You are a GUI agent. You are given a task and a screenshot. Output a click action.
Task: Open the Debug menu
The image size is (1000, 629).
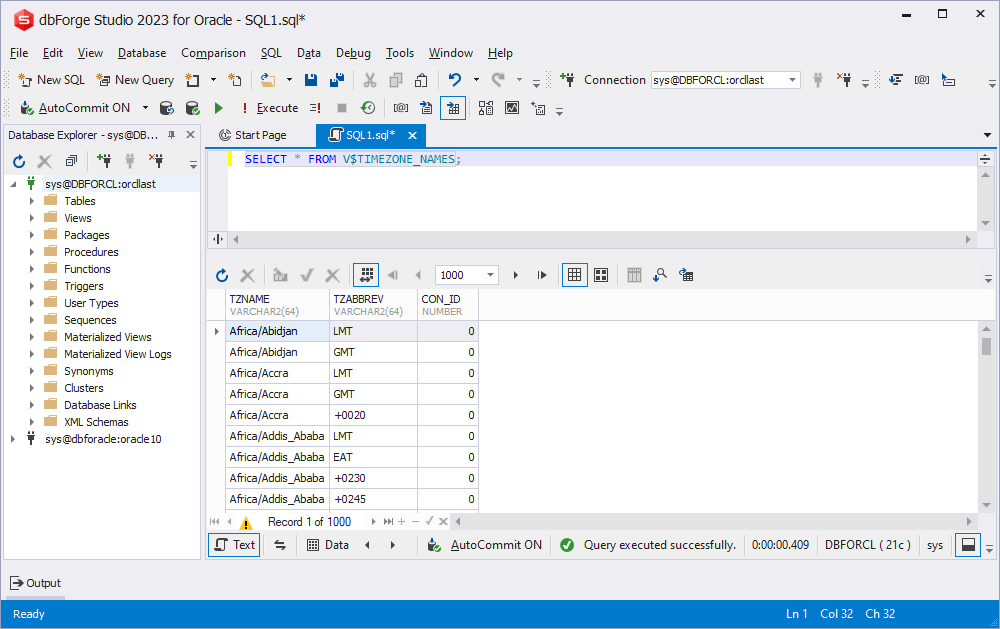(x=353, y=53)
